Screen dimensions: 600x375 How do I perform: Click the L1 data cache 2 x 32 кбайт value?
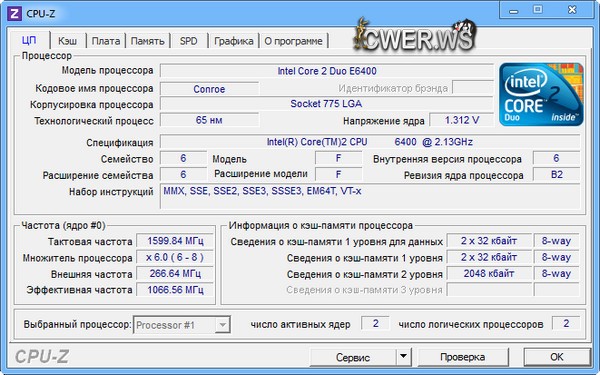click(x=489, y=241)
